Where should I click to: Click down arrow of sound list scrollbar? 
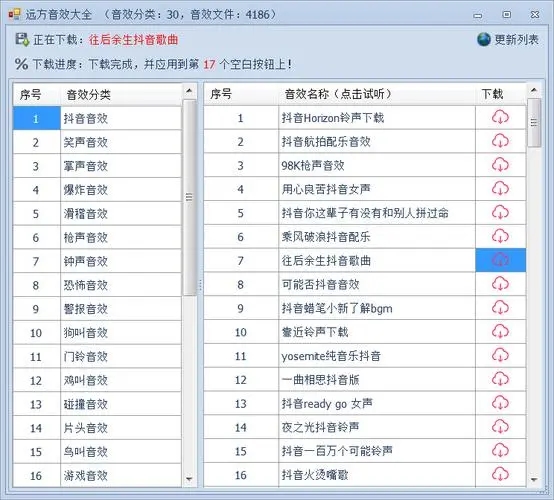click(x=534, y=480)
